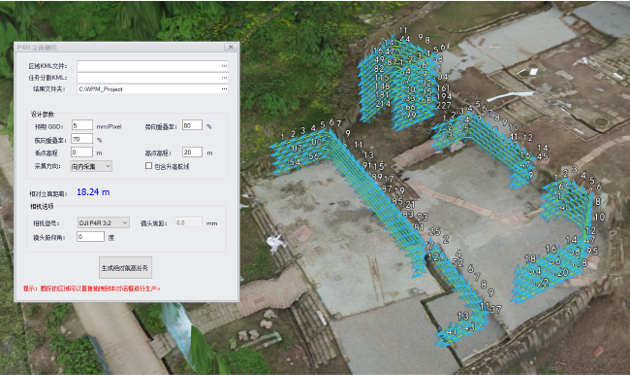This screenshot has width=630, height=375.
Task: Browse for the region KML file
Action: pyautogui.click(x=224, y=66)
